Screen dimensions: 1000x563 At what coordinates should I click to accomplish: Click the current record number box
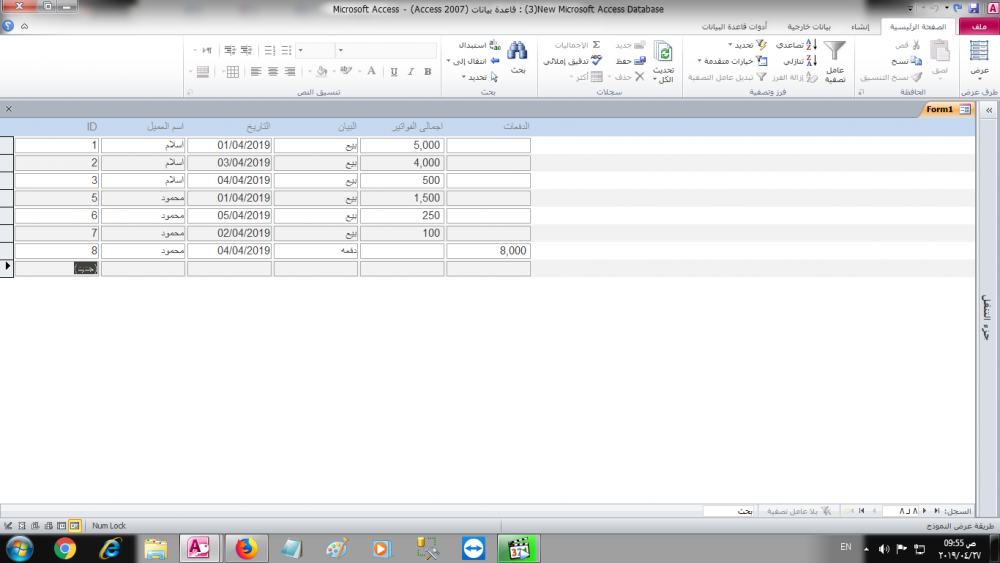tap(902, 511)
